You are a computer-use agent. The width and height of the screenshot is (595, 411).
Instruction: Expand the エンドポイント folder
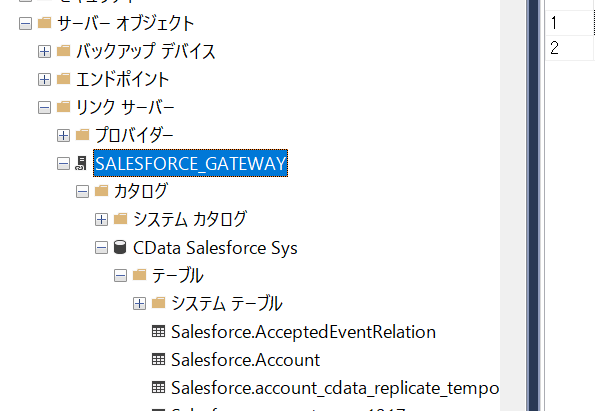click(44, 79)
